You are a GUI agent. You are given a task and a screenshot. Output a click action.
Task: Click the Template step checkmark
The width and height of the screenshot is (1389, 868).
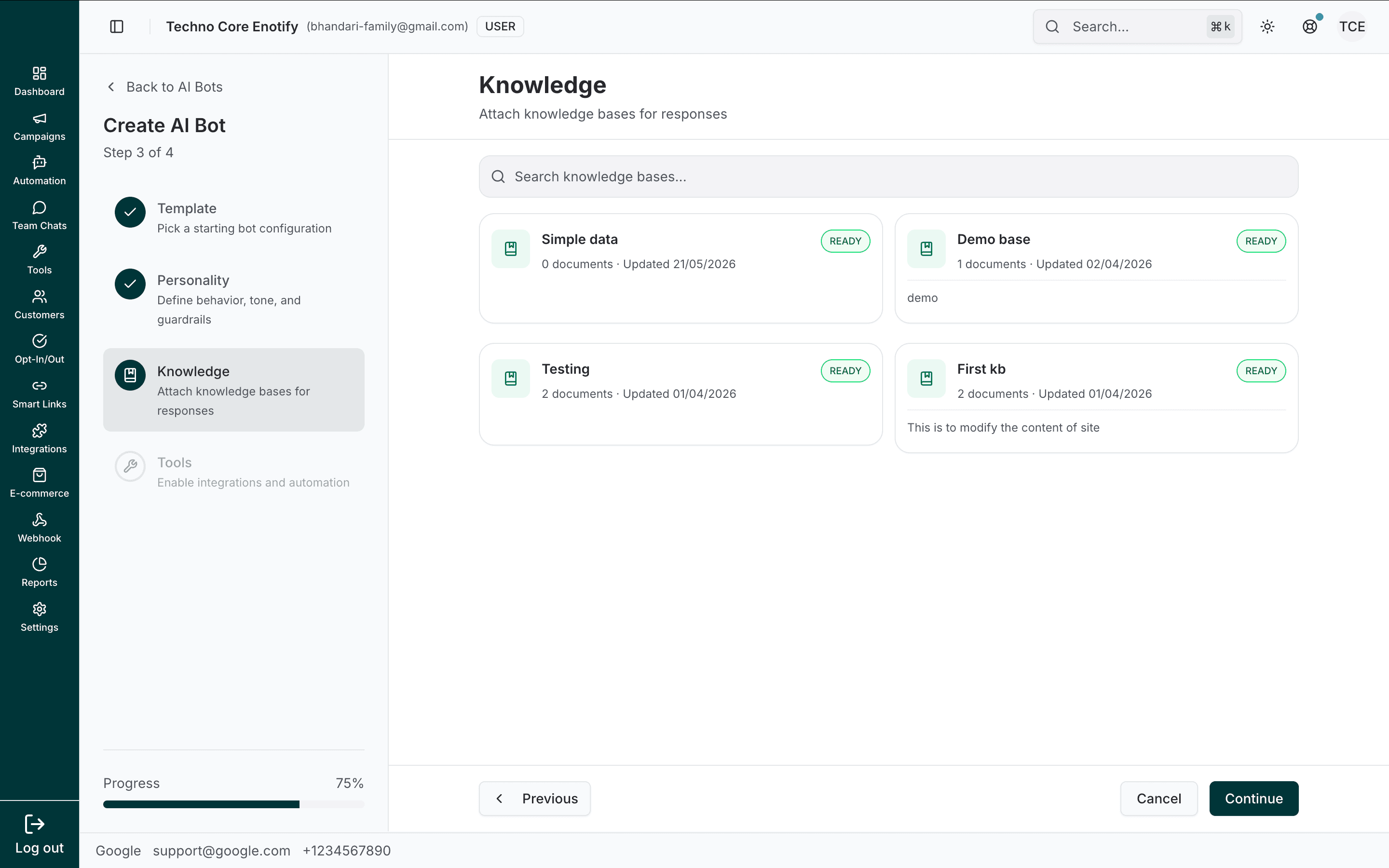click(130, 212)
